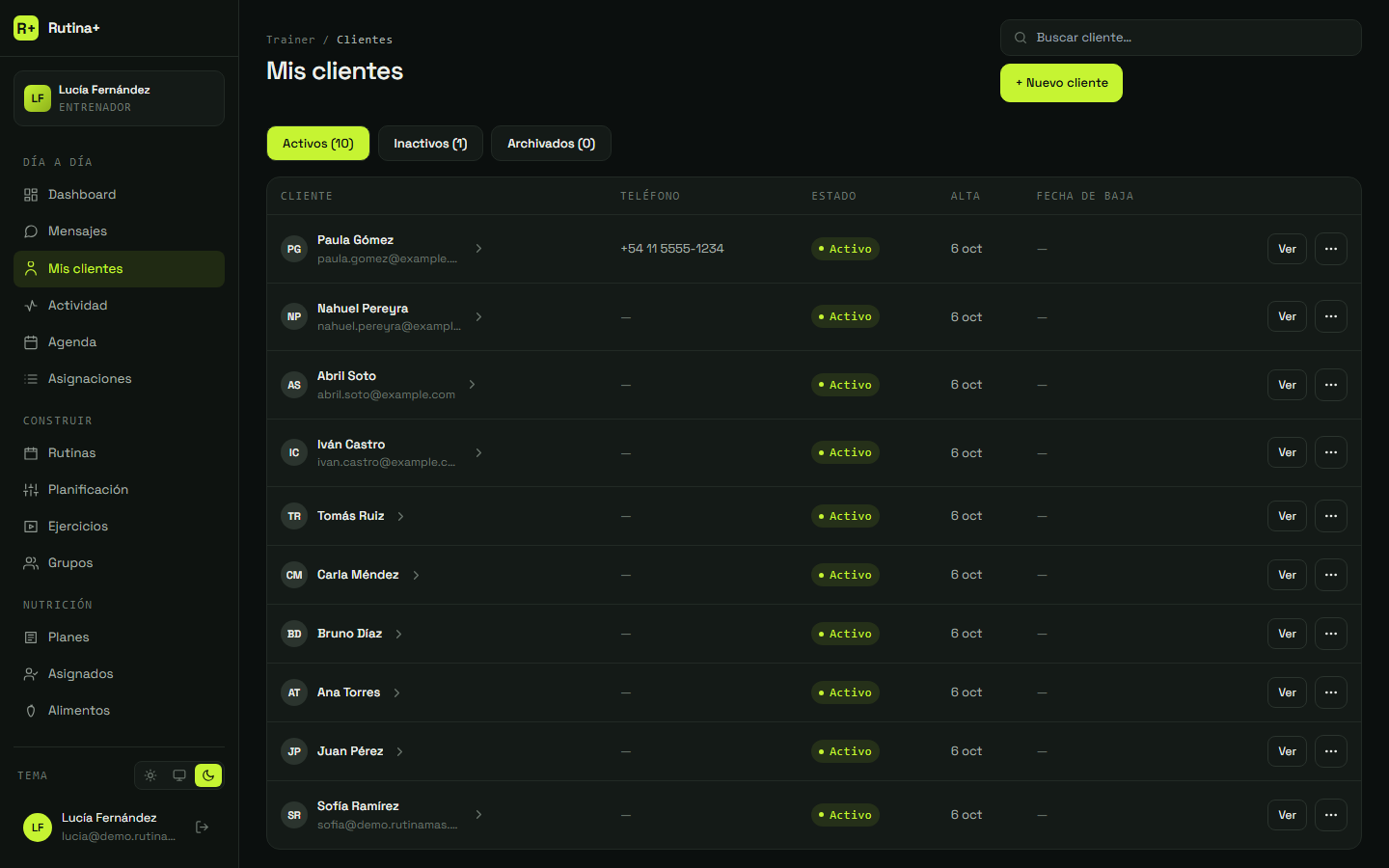Click the Nuevo cliente button
Viewport: 1389px width, 868px height.
coord(1061,83)
